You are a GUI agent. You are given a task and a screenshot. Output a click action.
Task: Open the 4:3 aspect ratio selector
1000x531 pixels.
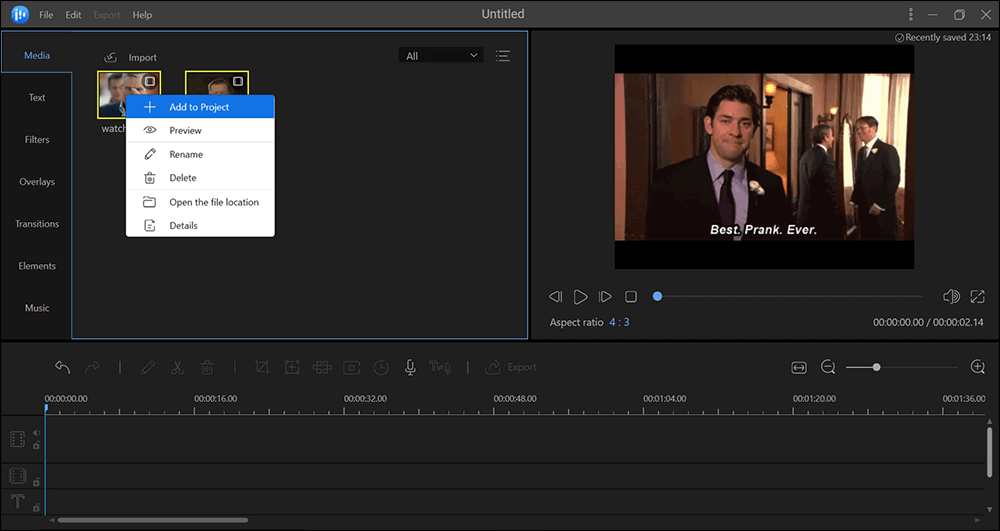tap(619, 322)
